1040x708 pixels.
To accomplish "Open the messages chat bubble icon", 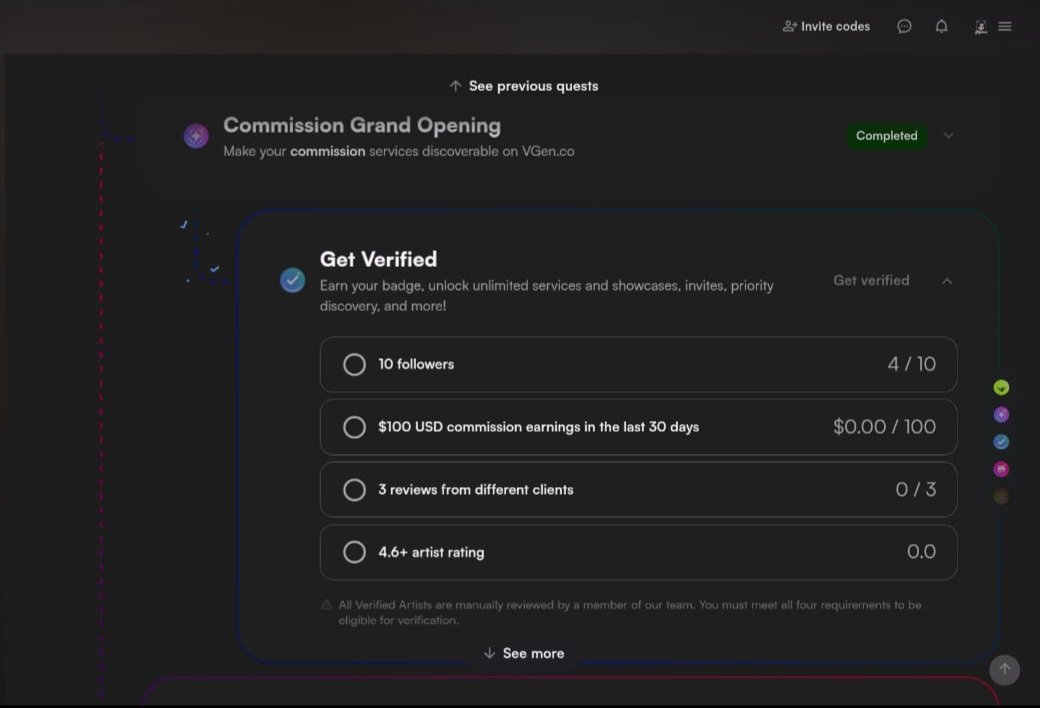I will pyautogui.click(x=904, y=27).
